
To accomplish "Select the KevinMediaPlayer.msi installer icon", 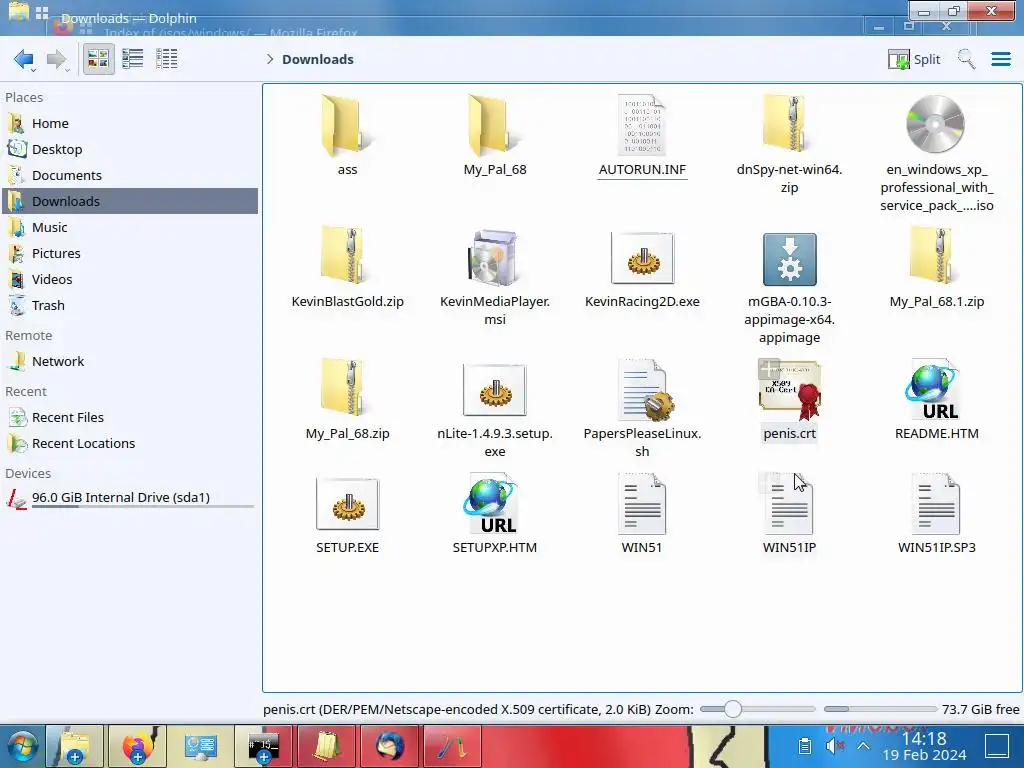I will (494, 257).
